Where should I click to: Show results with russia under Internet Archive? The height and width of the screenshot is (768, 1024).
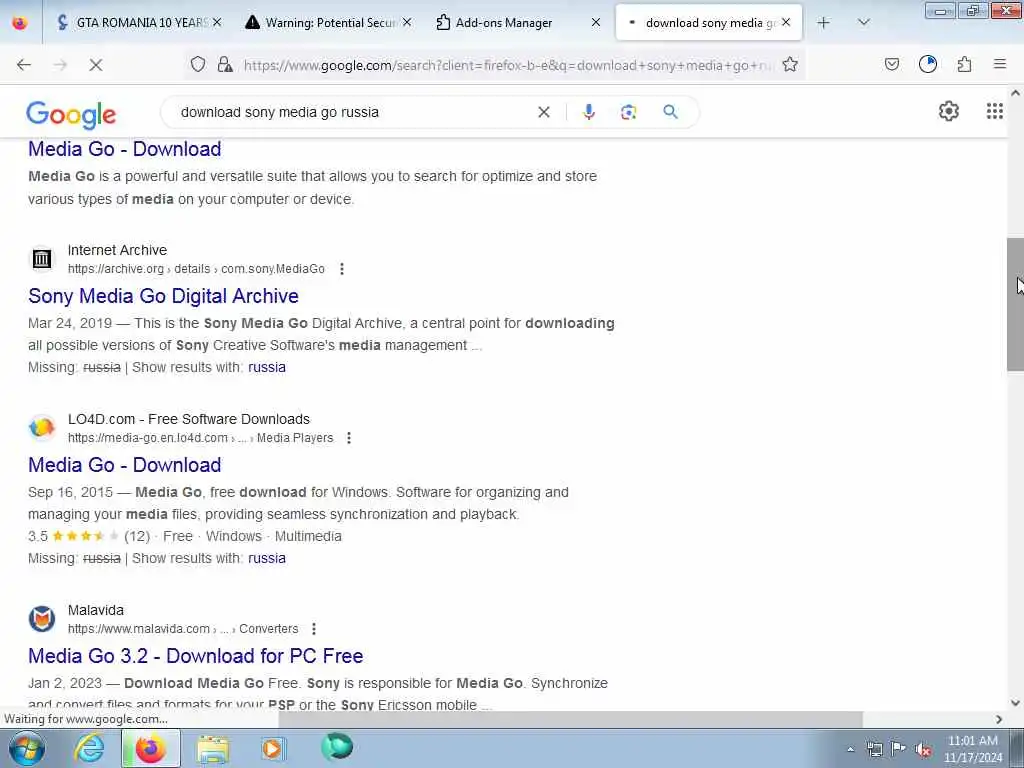point(266,367)
